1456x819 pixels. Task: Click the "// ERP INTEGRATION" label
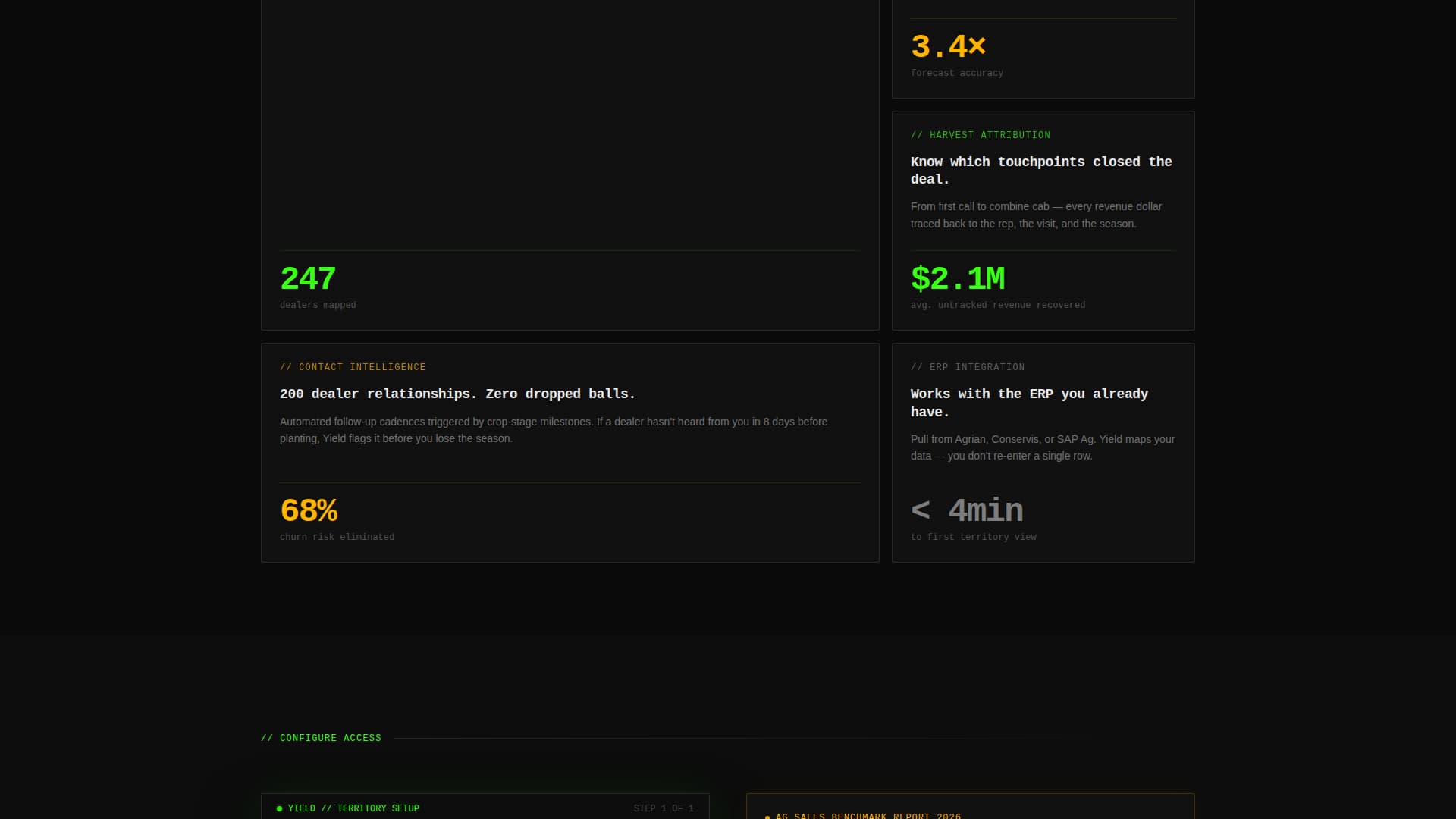968,367
